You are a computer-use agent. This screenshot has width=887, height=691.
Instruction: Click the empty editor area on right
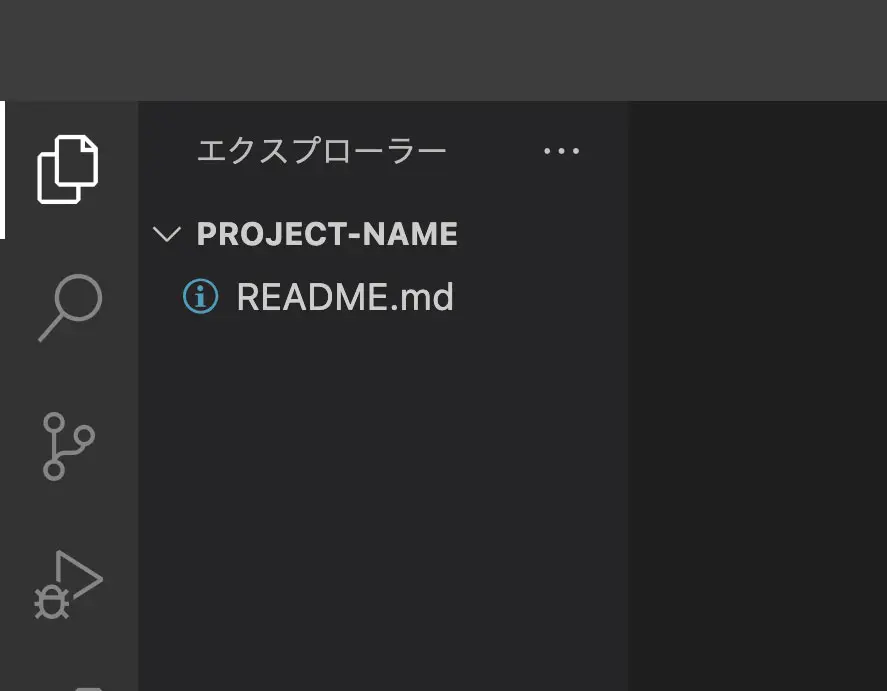coord(757,400)
